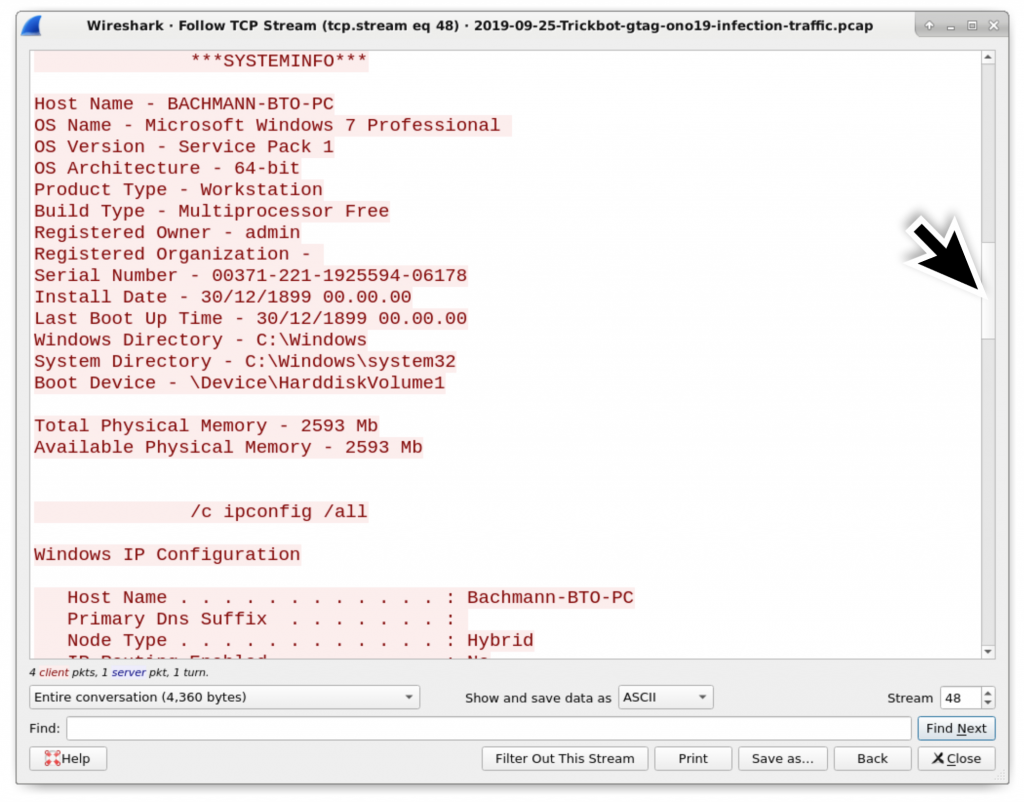Increment the Stream number stepper
Image resolution: width=1024 pixels, height=802 pixels.
[988, 692]
